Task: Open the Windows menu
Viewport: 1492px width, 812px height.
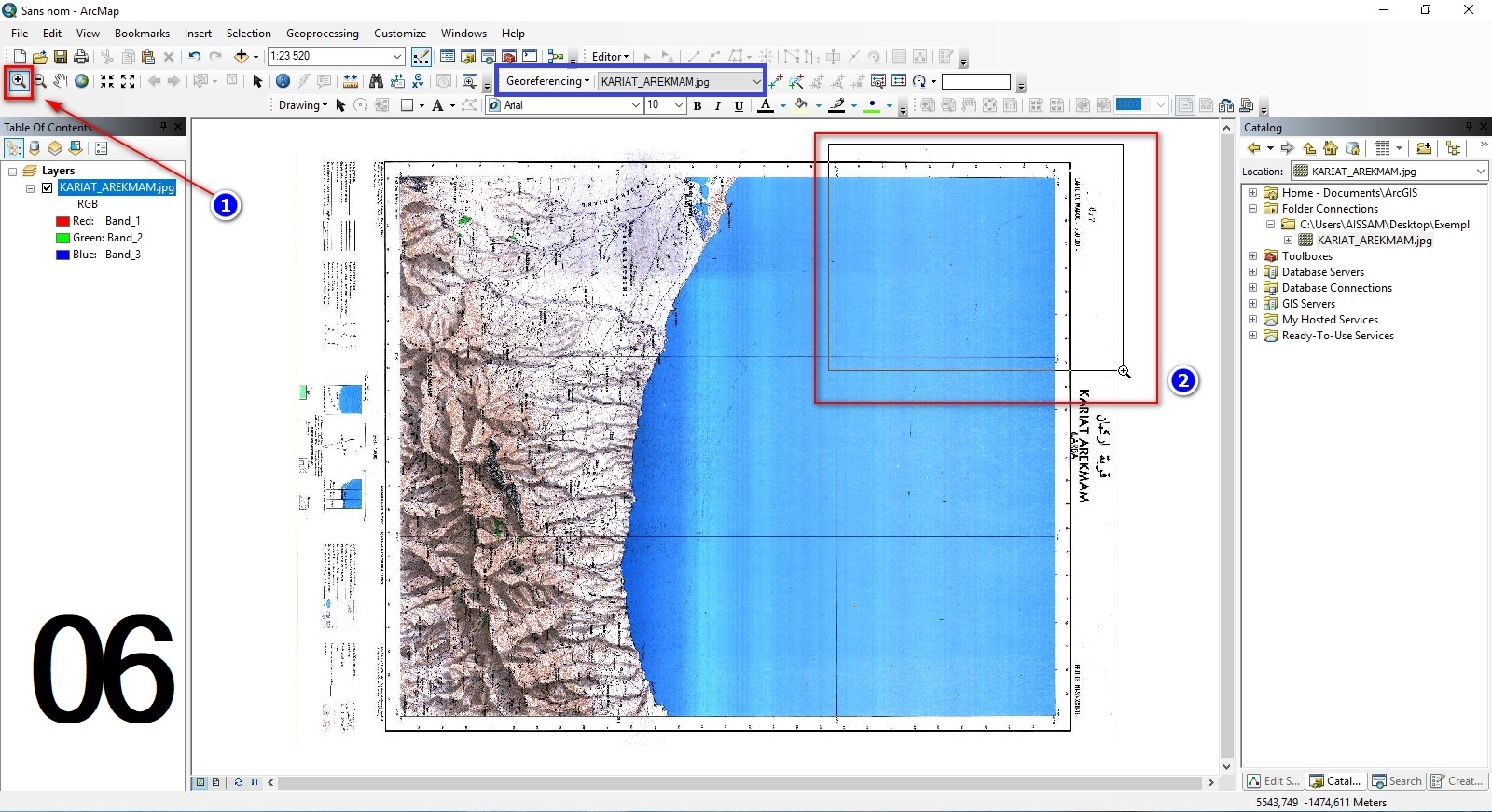Action: (463, 34)
